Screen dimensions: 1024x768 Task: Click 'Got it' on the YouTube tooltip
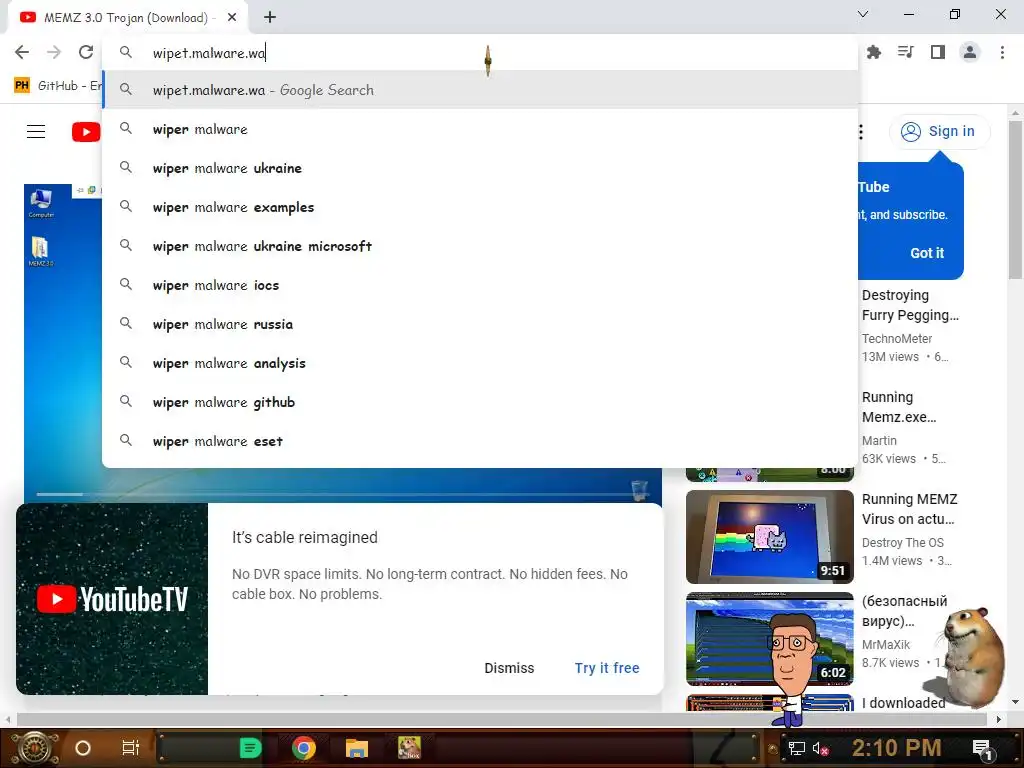coord(927,253)
